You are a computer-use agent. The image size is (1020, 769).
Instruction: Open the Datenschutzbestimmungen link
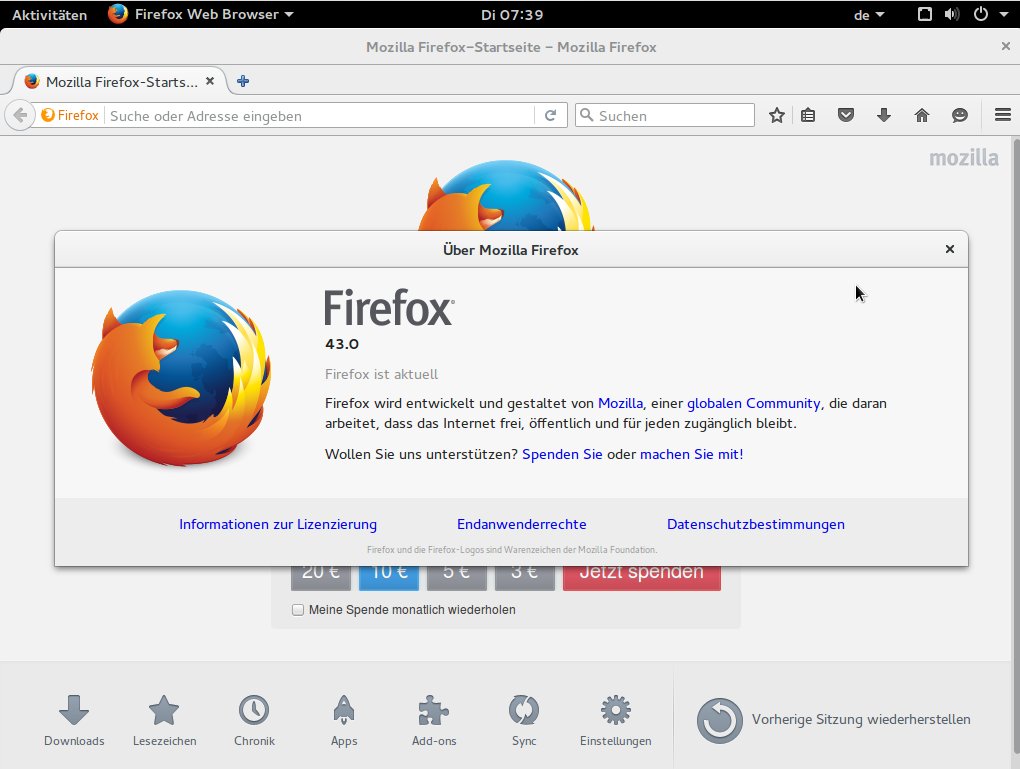(x=756, y=524)
